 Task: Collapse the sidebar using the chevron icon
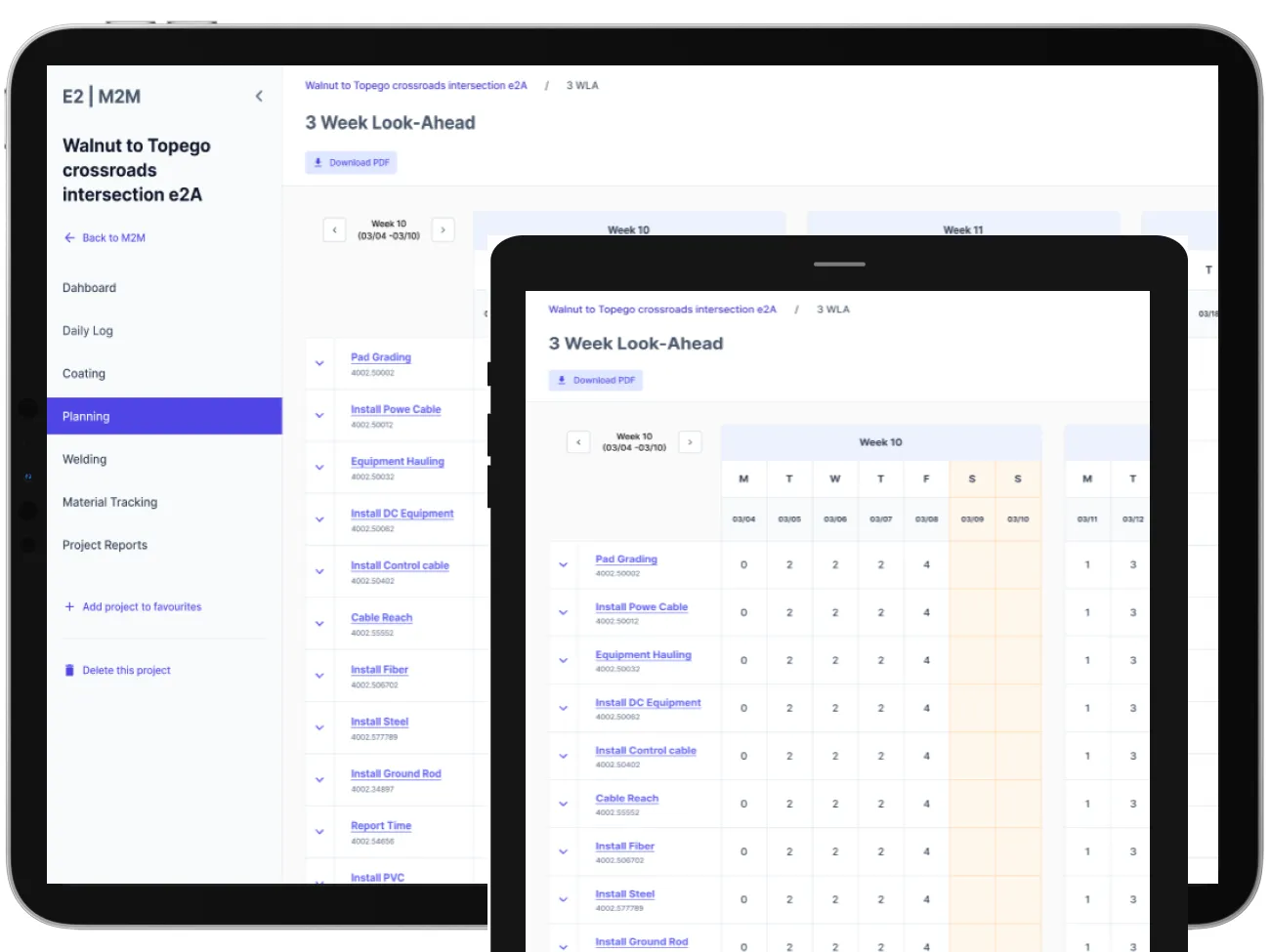tap(259, 96)
